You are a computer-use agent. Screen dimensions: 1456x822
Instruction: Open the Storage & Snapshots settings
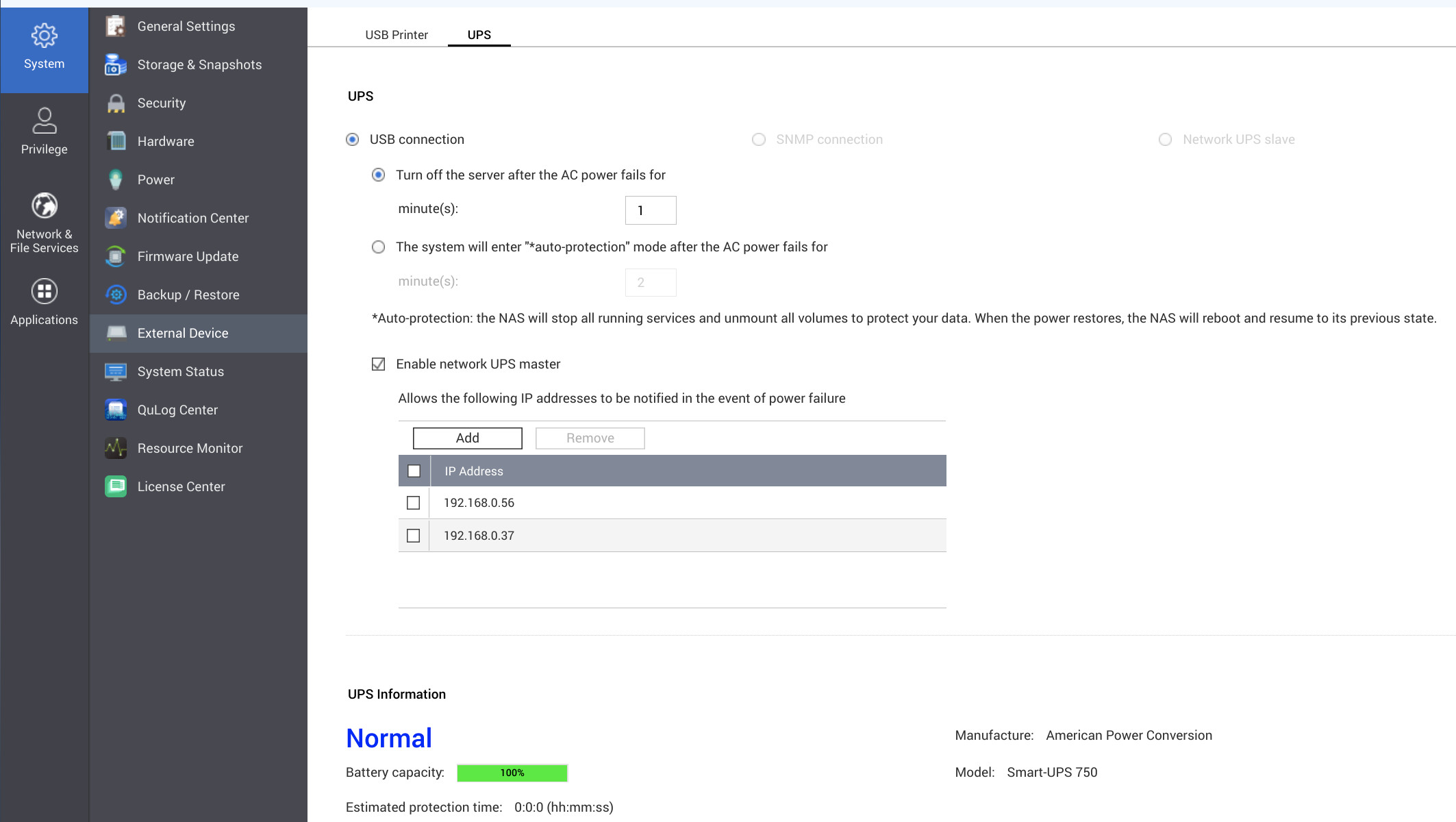click(199, 64)
